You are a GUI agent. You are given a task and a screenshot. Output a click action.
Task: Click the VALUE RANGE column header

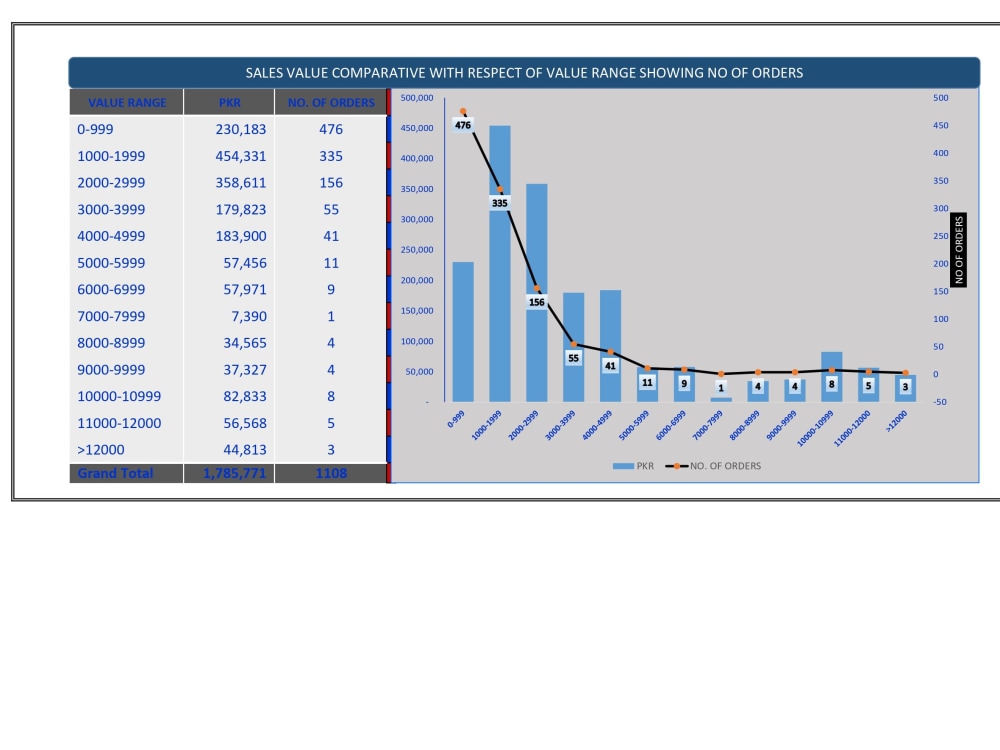tap(126, 101)
